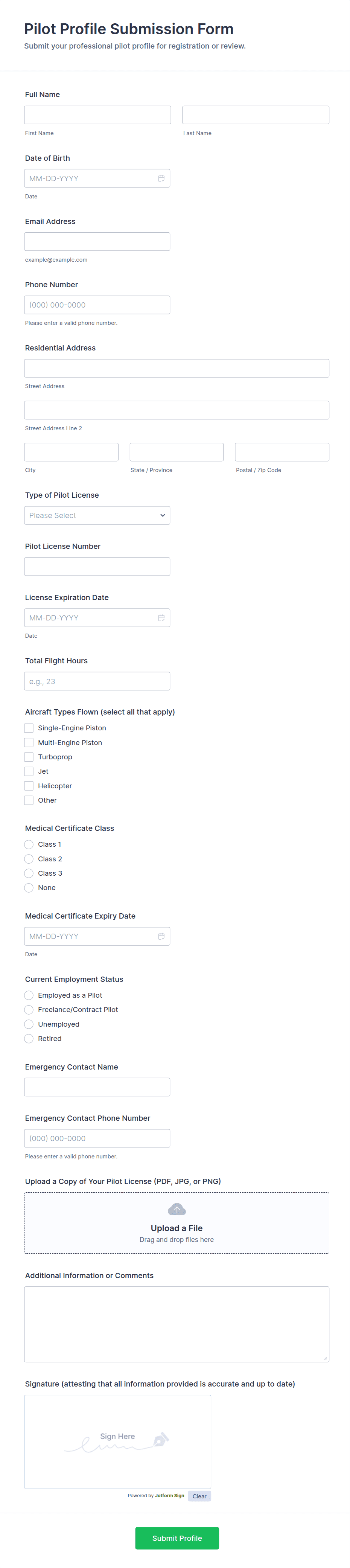
Task: Submit the pilot profile form
Action: coord(177,1538)
